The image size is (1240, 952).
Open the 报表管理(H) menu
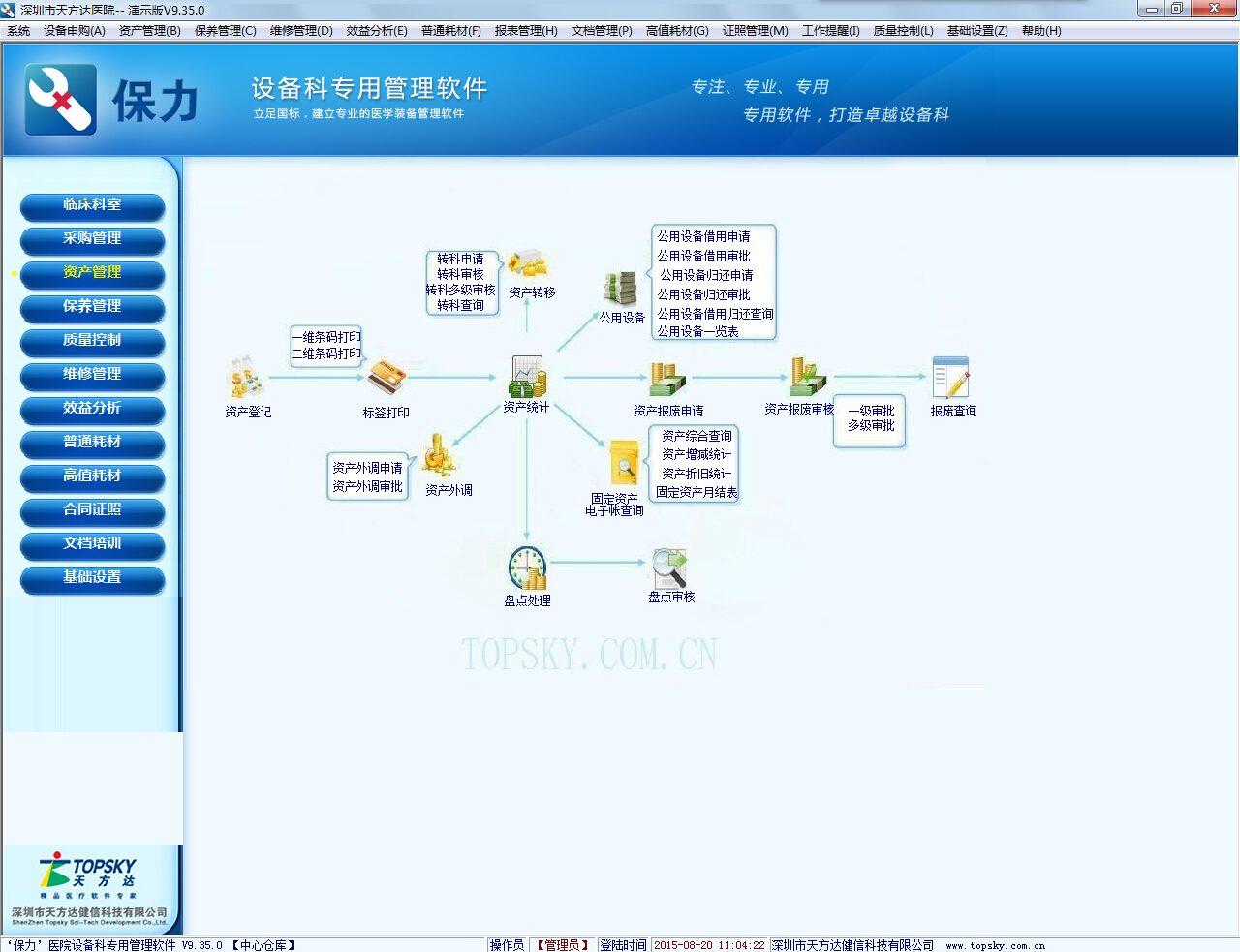click(526, 31)
